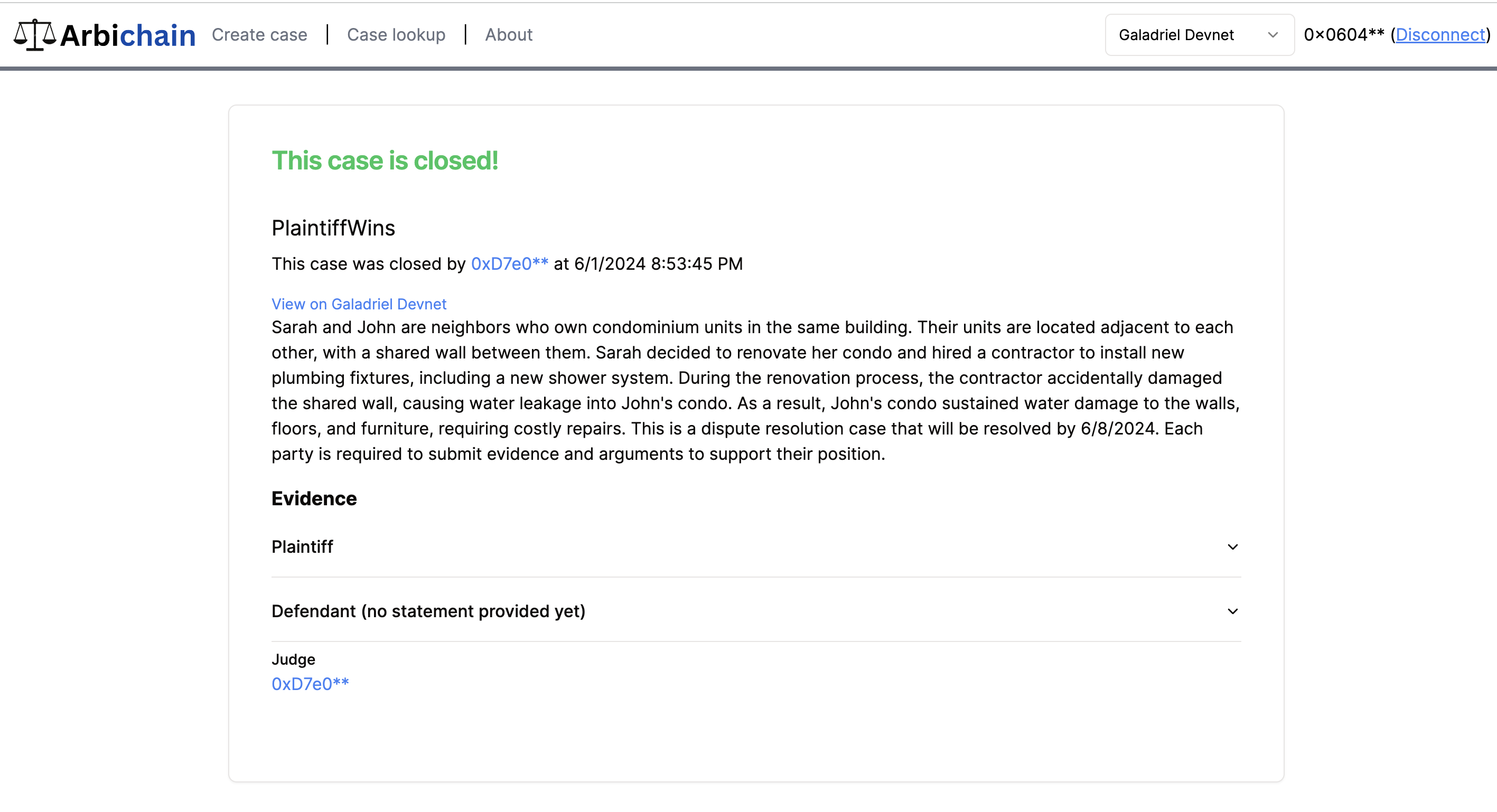1497x812 pixels.
Task: Click View on Galadriel Devnet link
Action: [359, 304]
